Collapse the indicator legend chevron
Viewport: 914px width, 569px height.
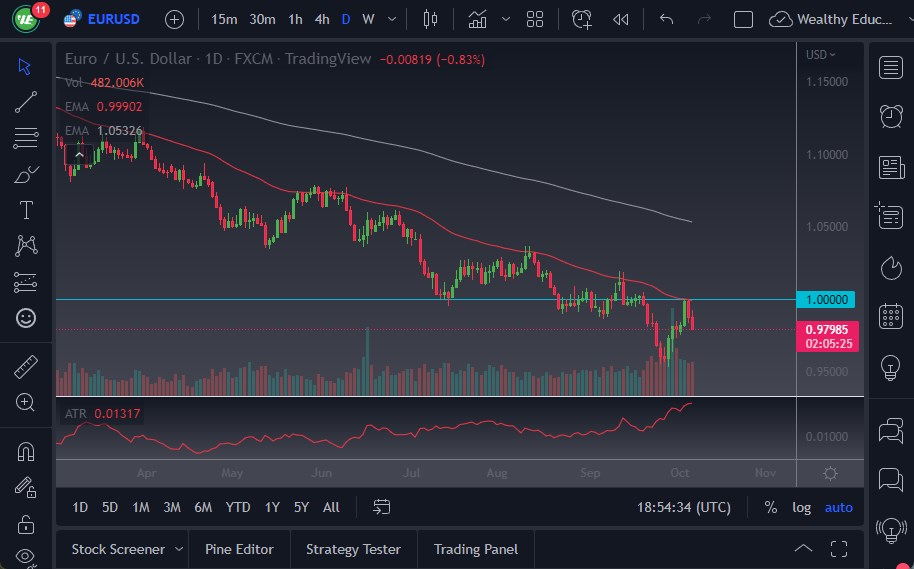pos(78,153)
